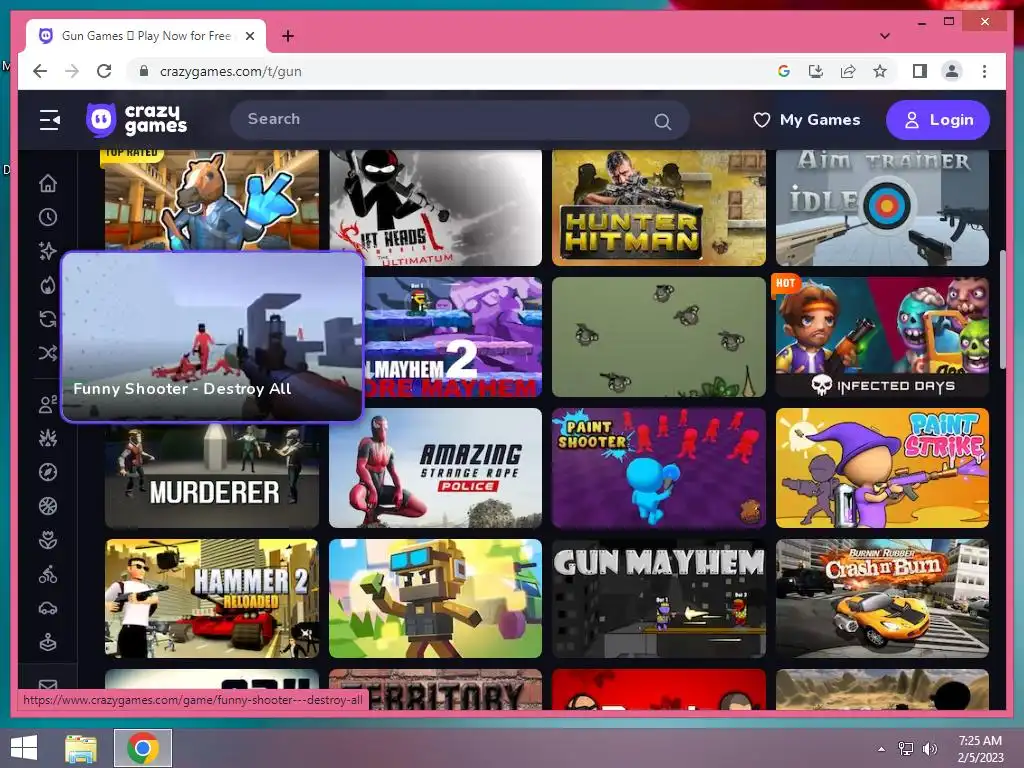Open New games sparkle icon
This screenshot has width=1024, height=768.
[x=48, y=251]
